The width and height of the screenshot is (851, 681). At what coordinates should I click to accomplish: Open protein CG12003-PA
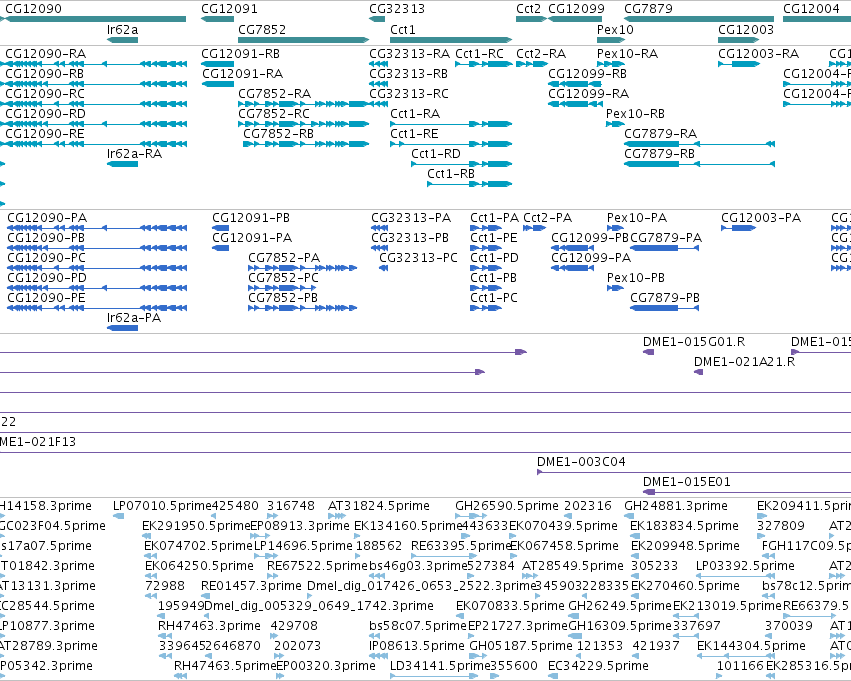[x=761, y=218]
